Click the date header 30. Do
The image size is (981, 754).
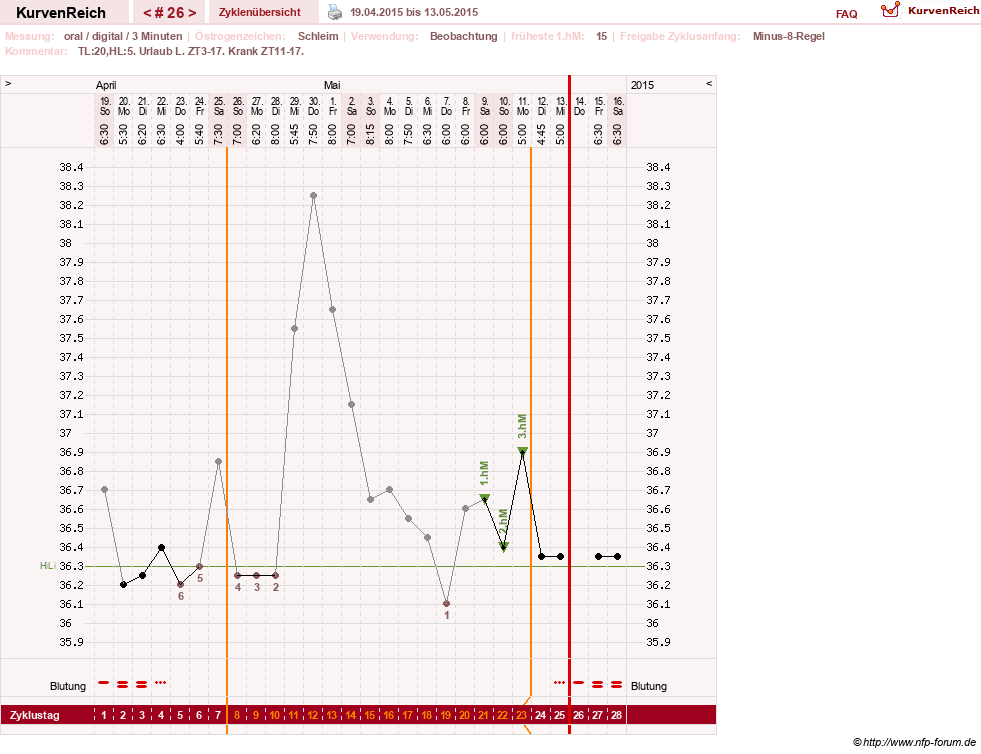tap(313, 106)
